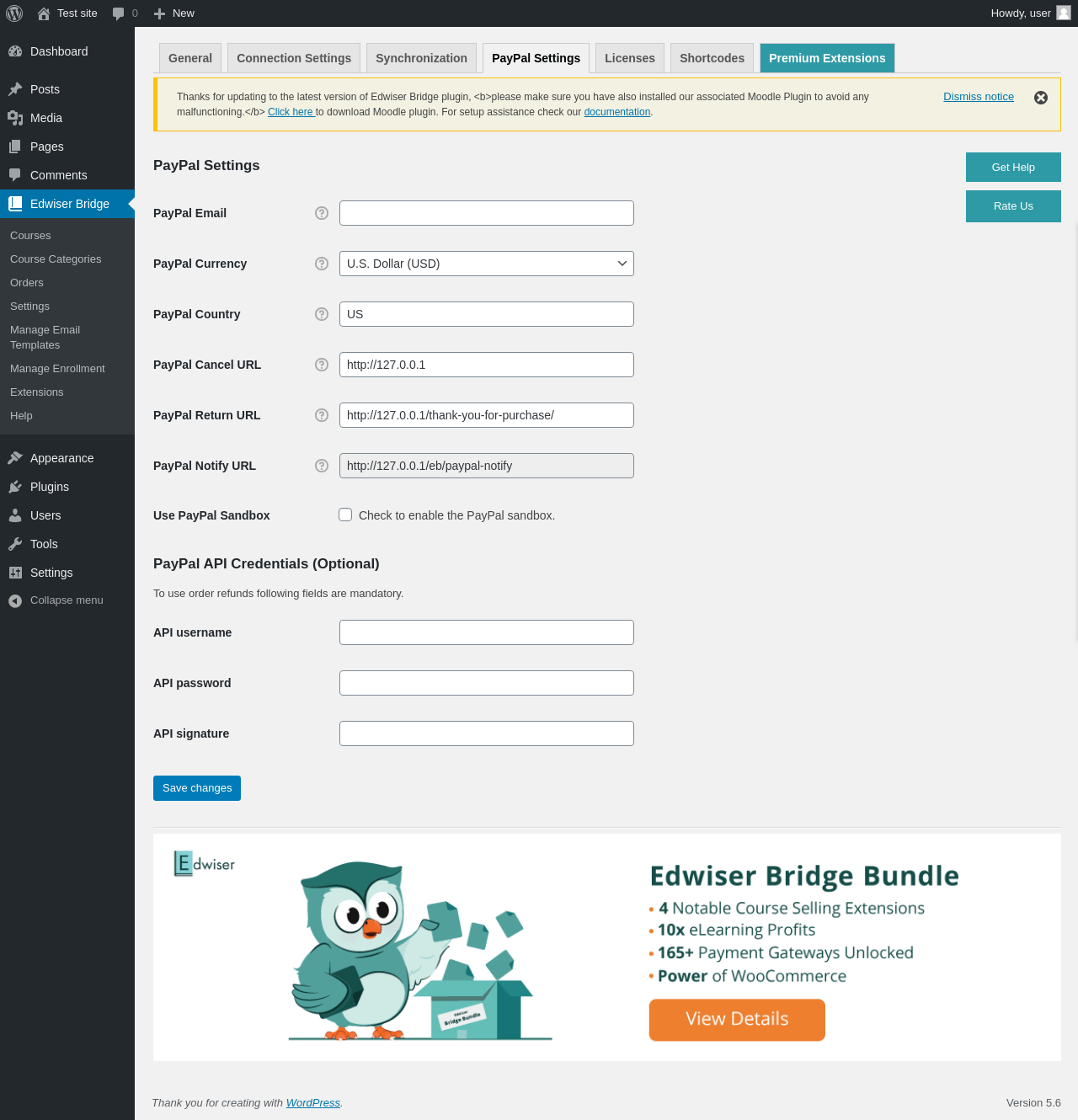Open the Synchronization tab
1078x1120 pixels.
coord(421,58)
